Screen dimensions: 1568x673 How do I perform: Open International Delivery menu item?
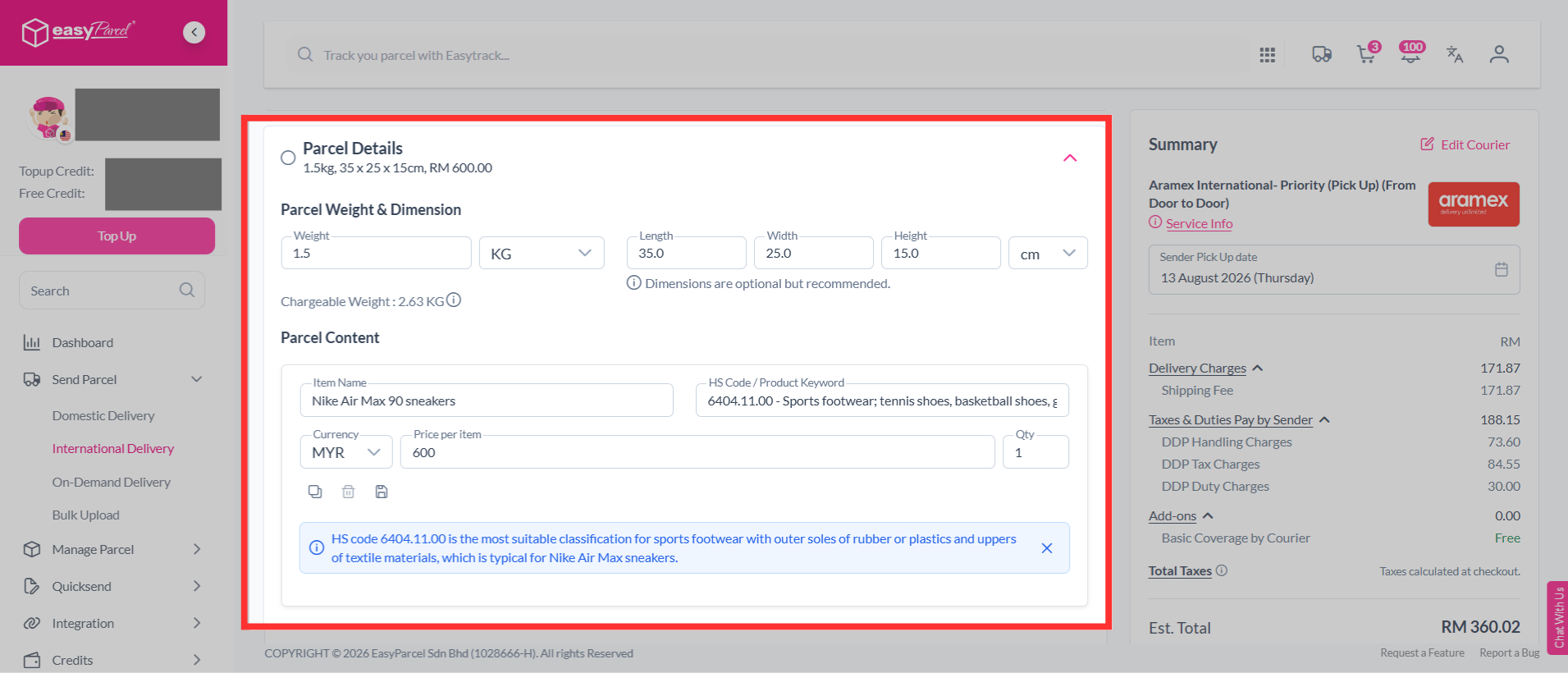(x=113, y=448)
